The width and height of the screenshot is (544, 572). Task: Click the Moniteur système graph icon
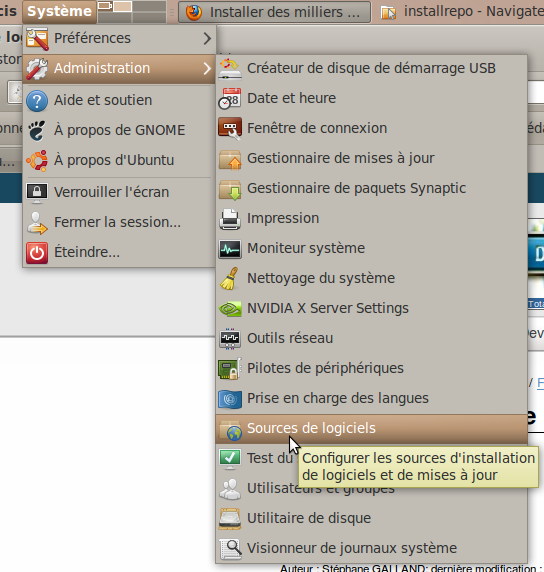click(x=230, y=249)
